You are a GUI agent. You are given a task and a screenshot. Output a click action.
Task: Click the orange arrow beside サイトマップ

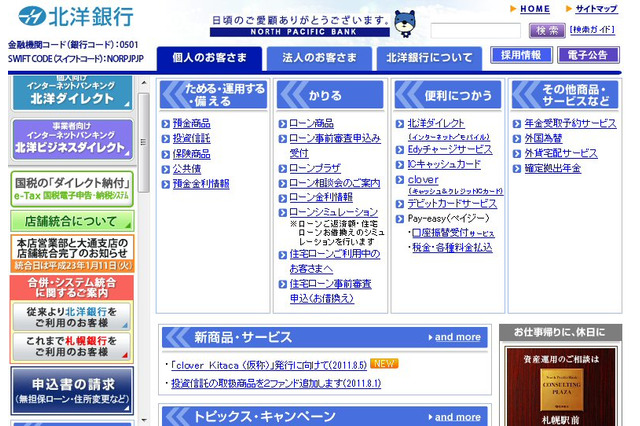pyautogui.click(x=569, y=9)
